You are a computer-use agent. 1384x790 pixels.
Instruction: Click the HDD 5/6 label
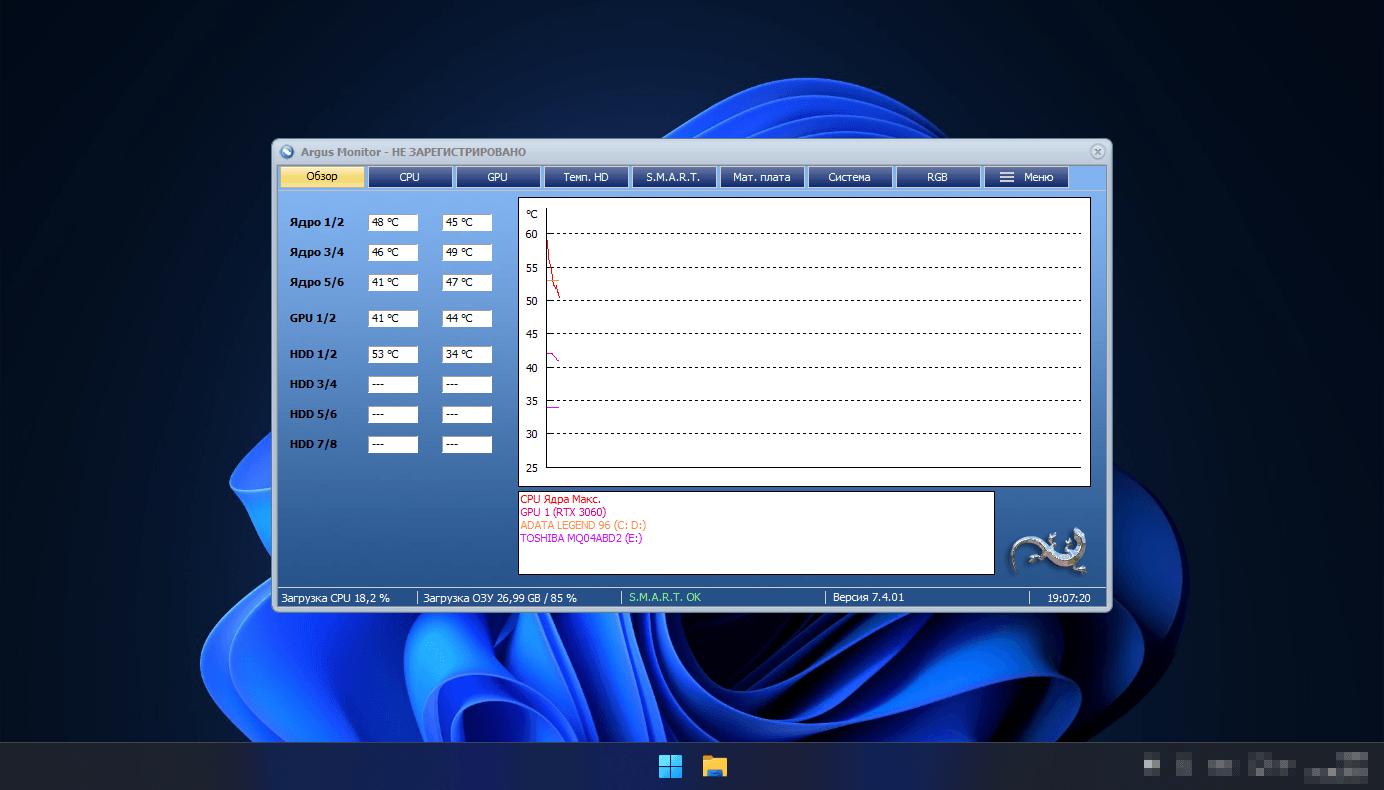313,414
